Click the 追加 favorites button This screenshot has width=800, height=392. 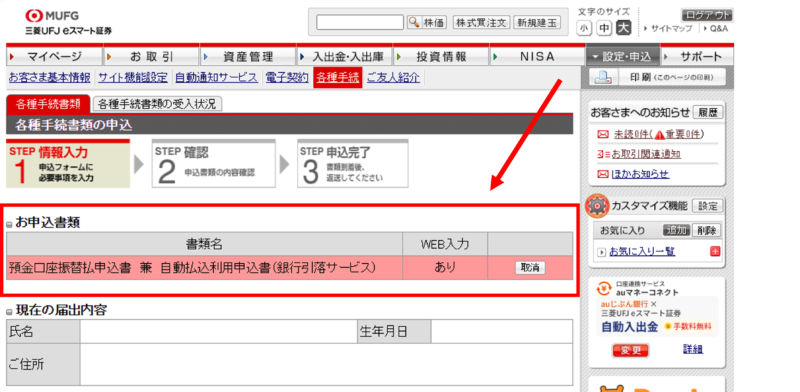coord(677,230)
